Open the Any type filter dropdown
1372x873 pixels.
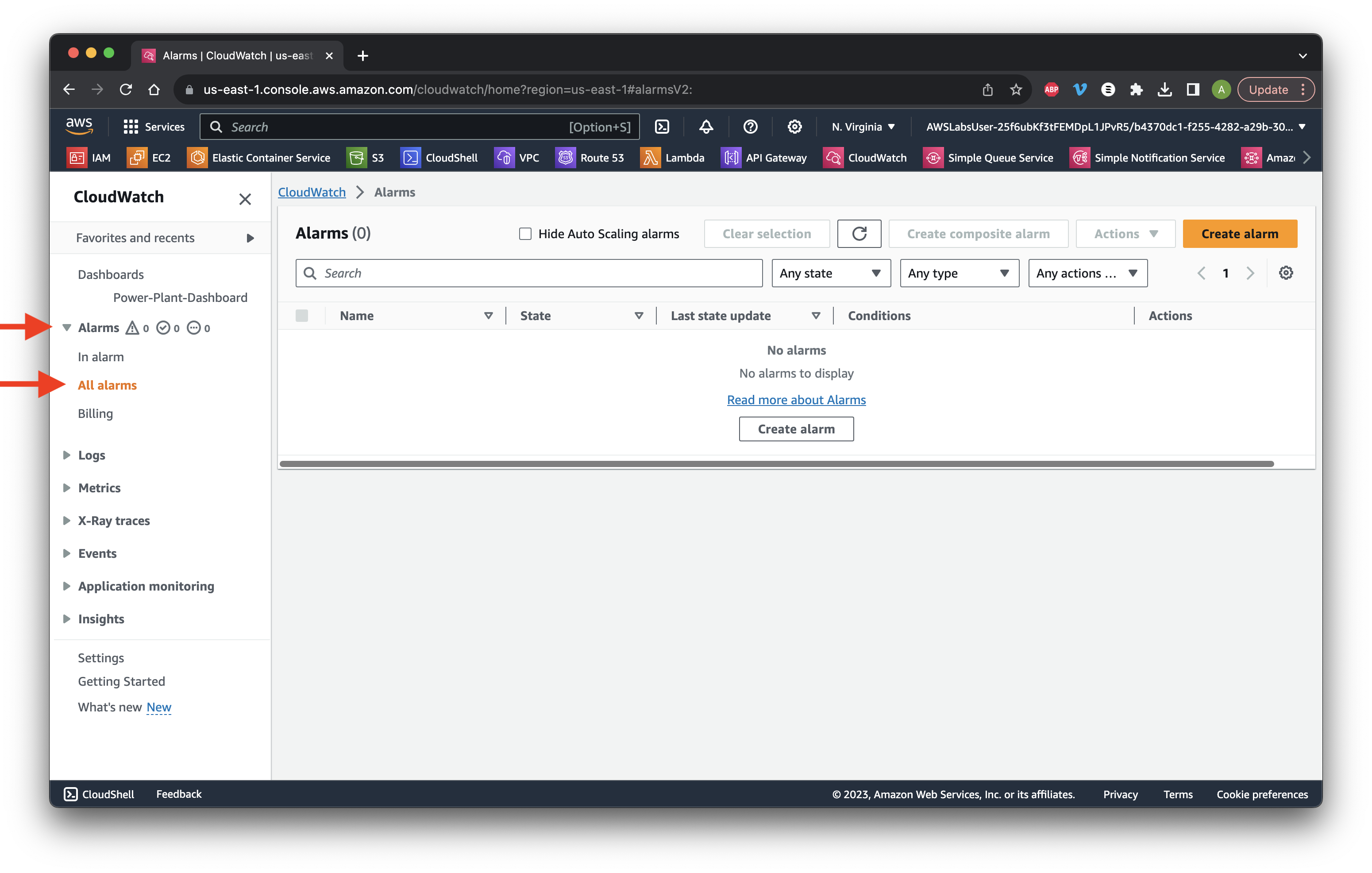pyautogui.click(x=960, y=274)
